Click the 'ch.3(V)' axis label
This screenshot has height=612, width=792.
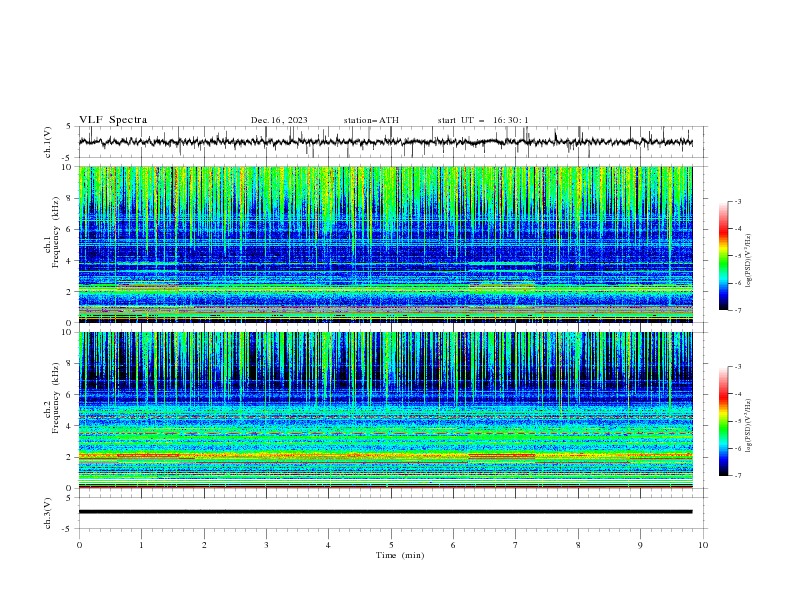[x=48, y=513]
